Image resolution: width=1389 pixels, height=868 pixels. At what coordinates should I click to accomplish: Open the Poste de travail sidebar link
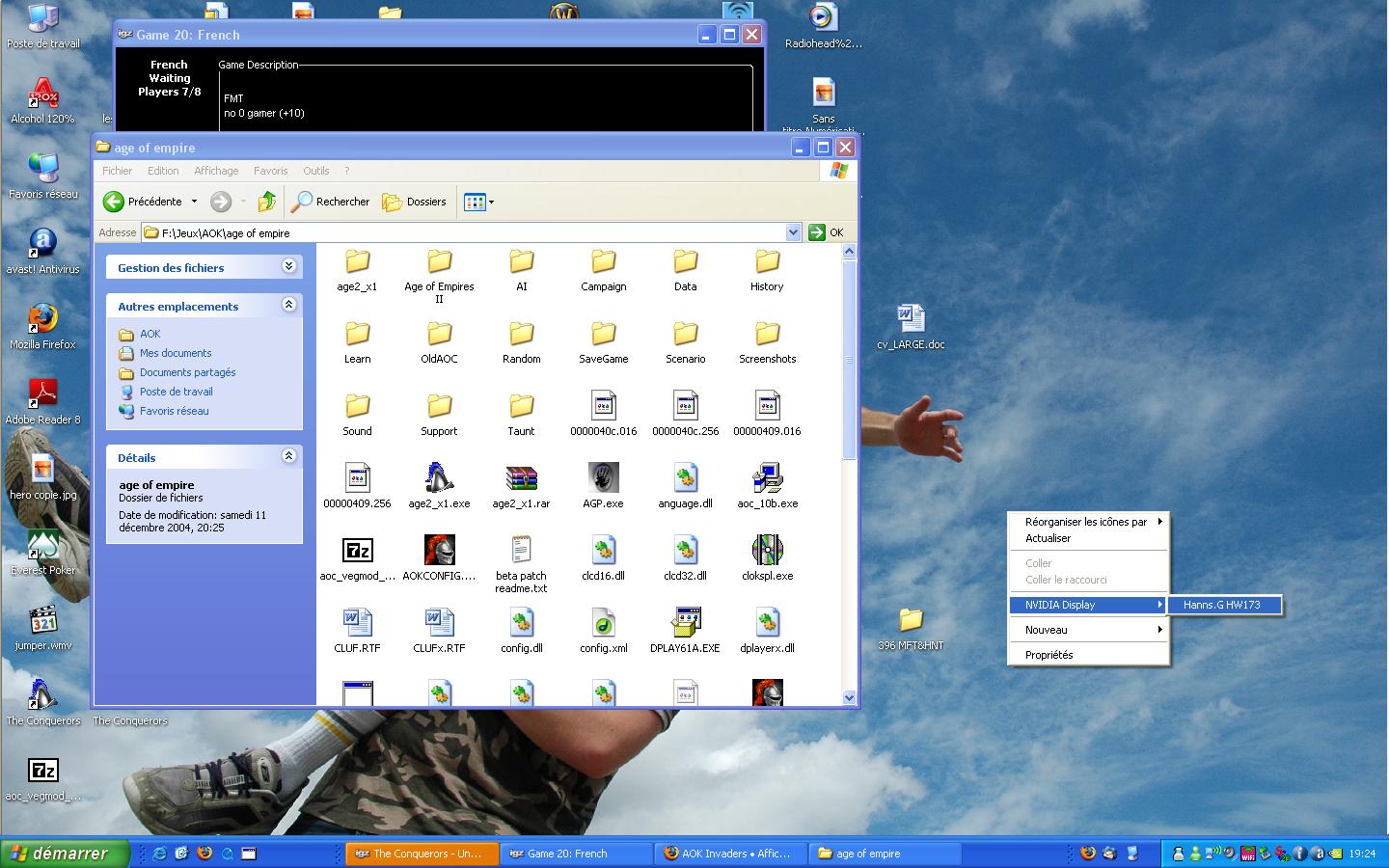176,392
